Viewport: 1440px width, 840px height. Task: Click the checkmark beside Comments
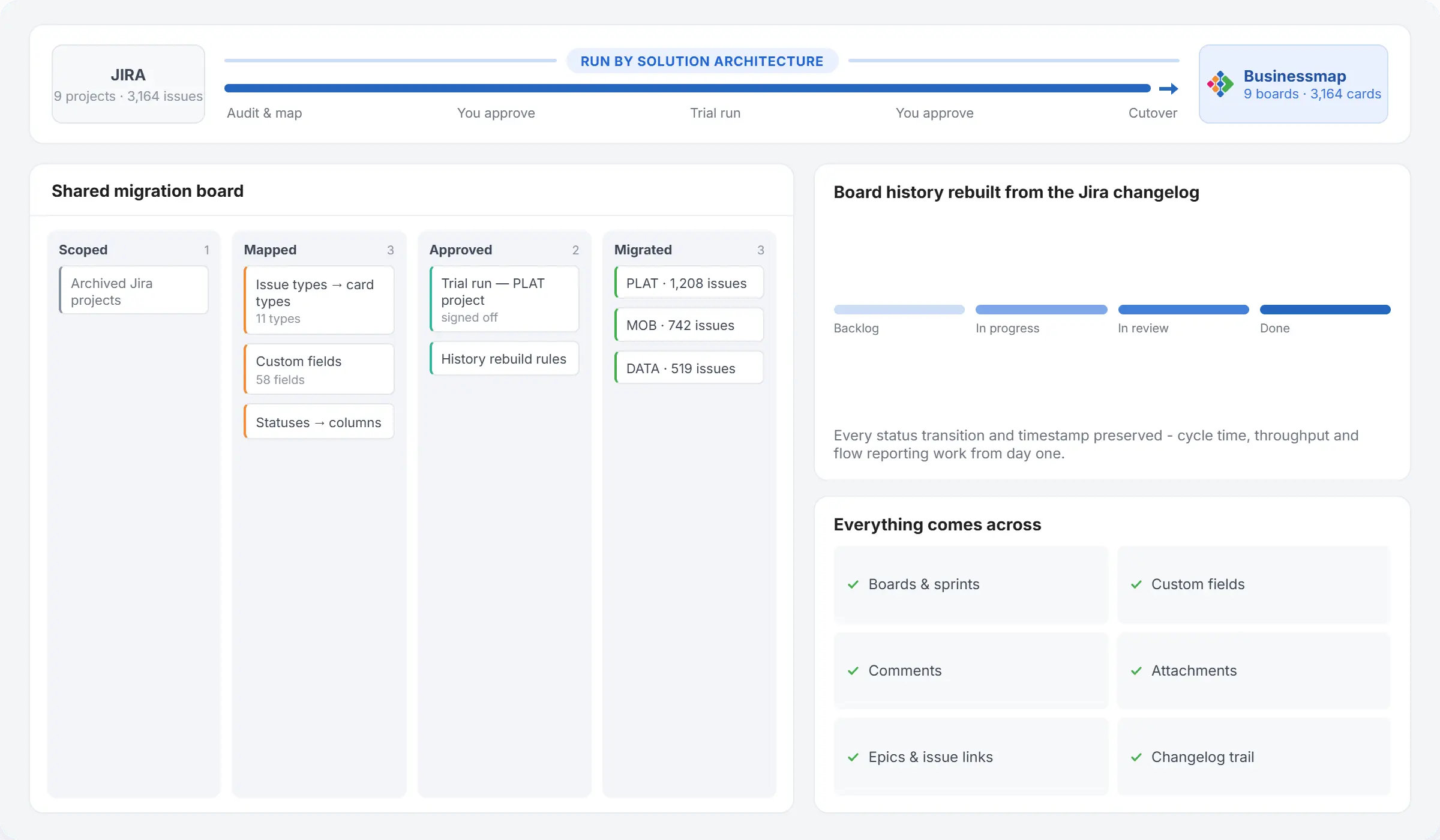coord(853,671)
